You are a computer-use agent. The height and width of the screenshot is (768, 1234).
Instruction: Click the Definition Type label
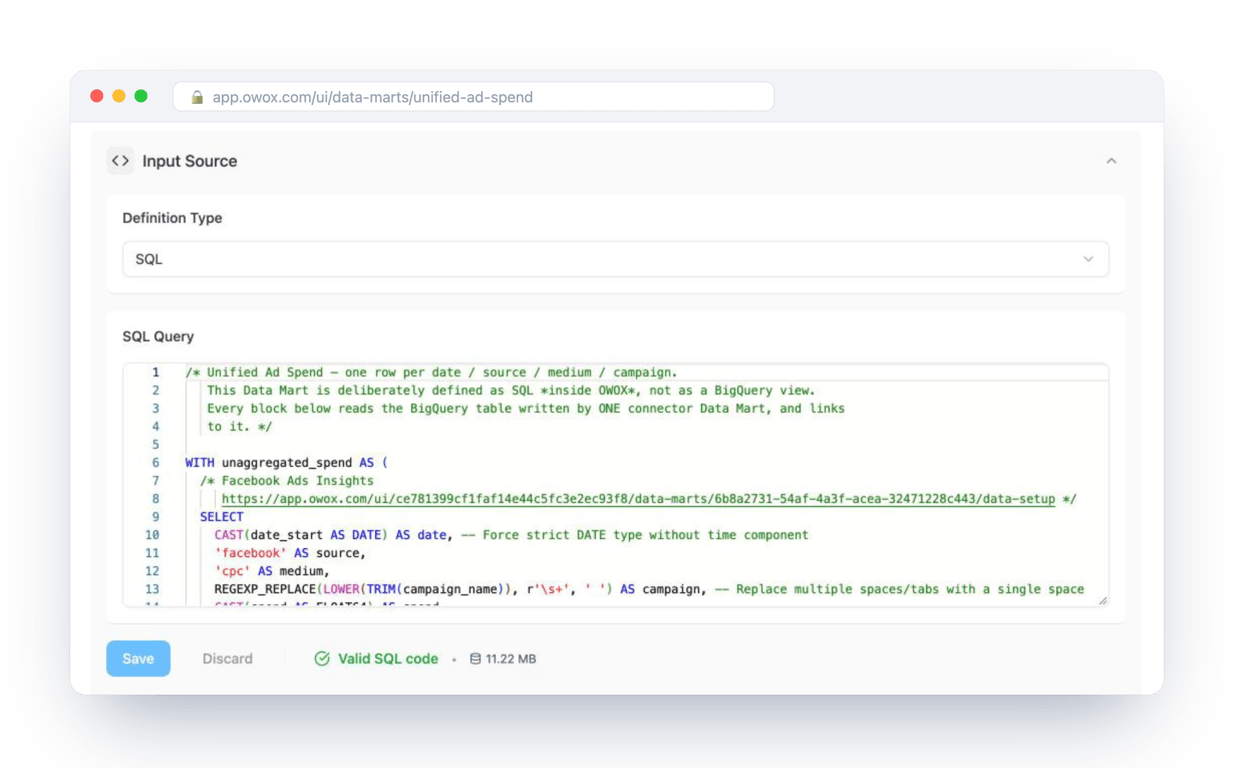pos(172,217)
